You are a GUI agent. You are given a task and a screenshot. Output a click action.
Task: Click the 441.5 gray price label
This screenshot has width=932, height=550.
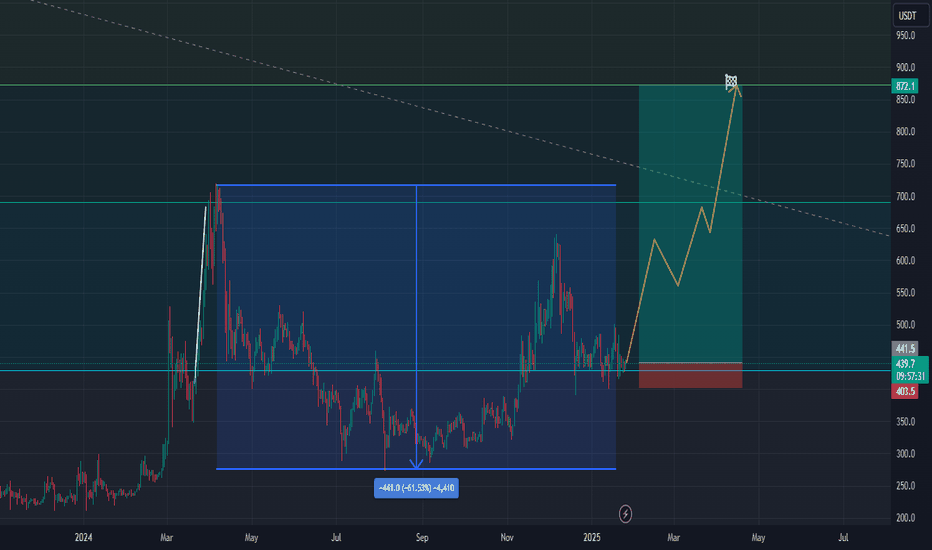click(x=905, y=348)
